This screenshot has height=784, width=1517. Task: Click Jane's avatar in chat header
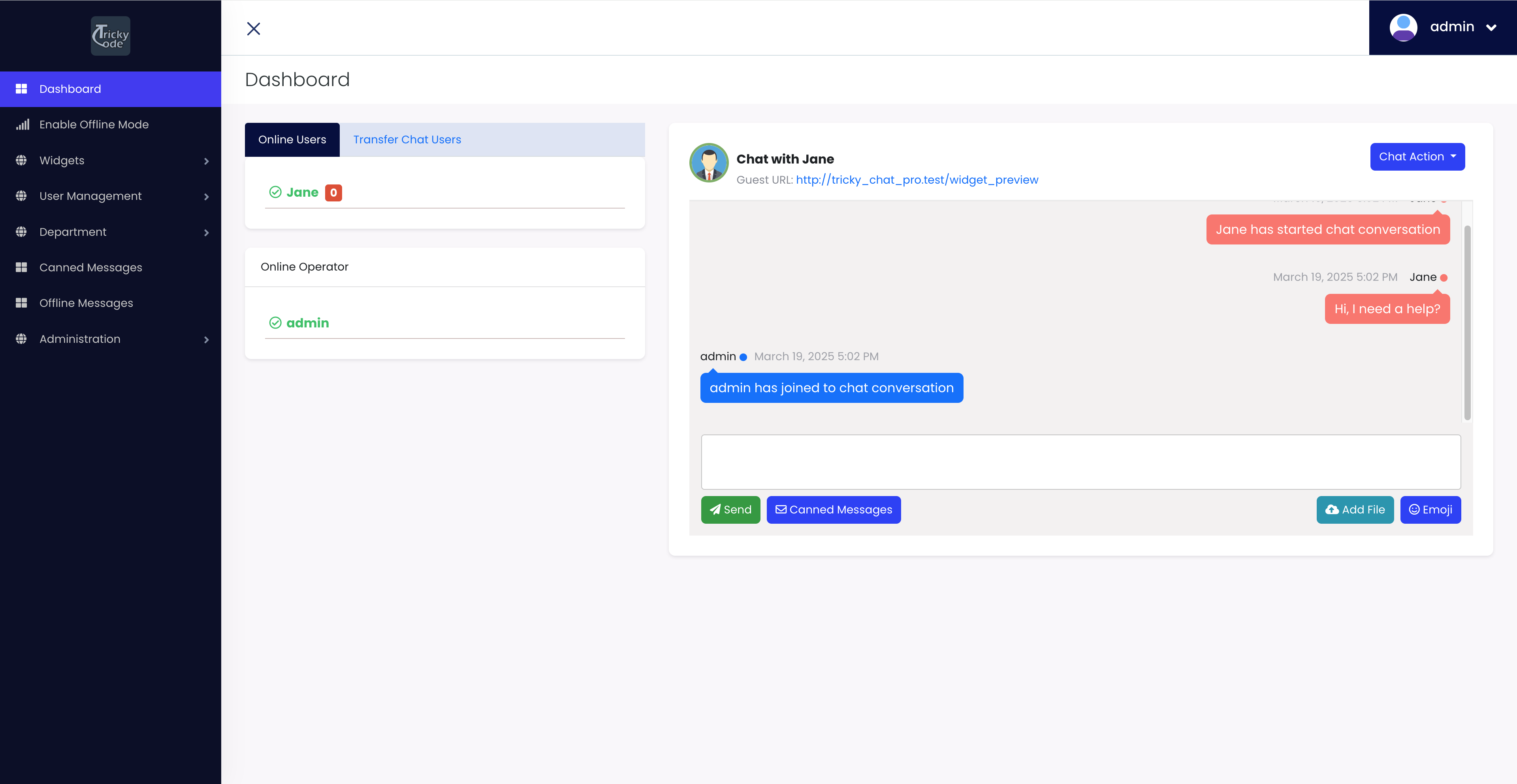point(708,163)
